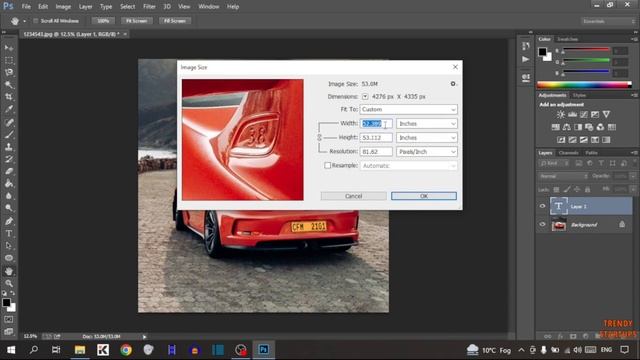The width and height of the screenshot is (640, 360).
Task: Open the Color panel flyout menu
Action: [634, 39]
